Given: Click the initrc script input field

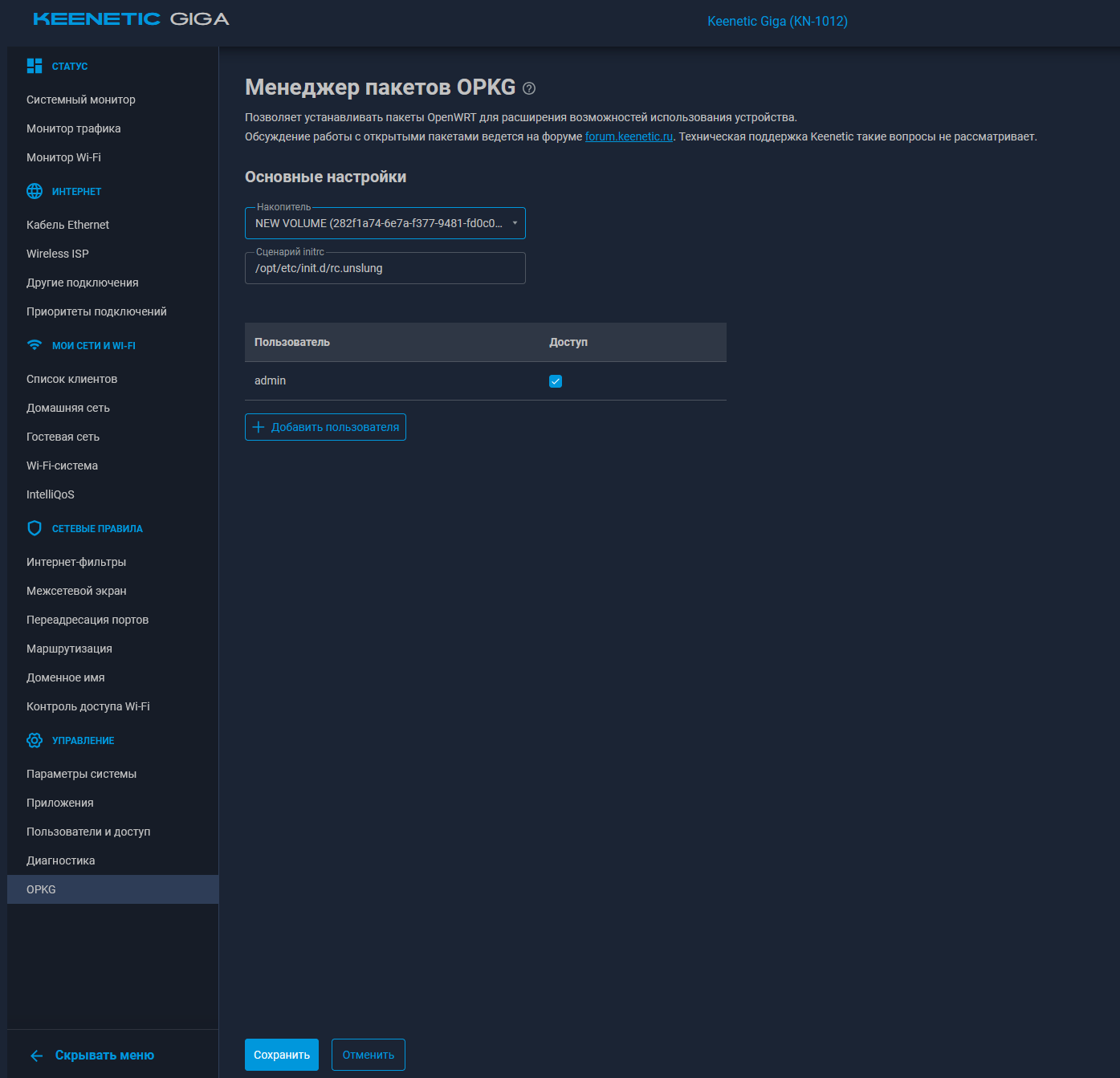Looking at the screenshot, I should pyautogui.click(x=385, y=268).
